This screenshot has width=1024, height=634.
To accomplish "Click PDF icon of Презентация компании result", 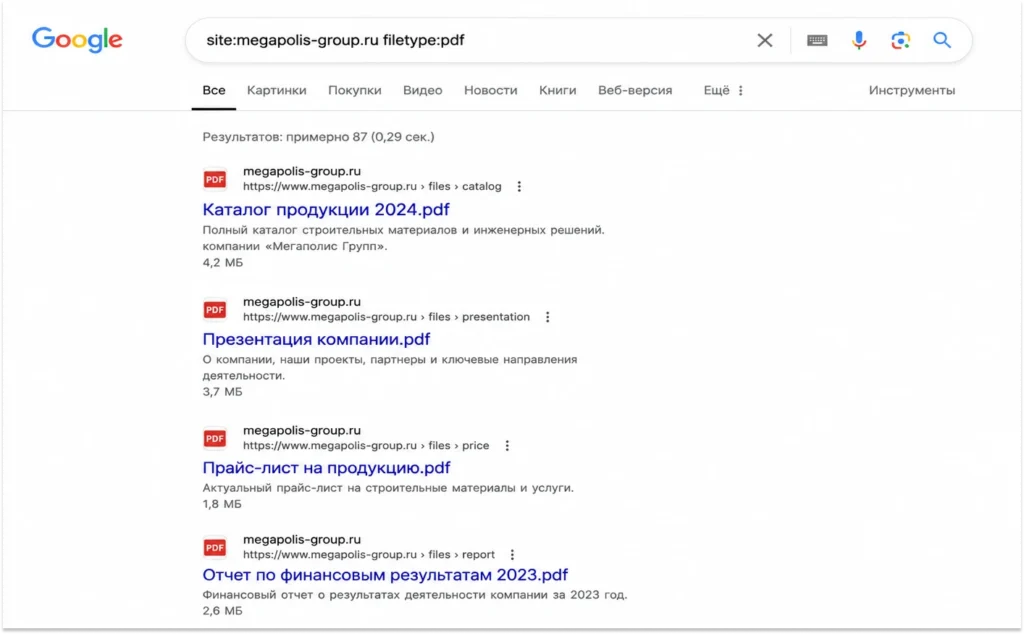I will tap(214, 309).
